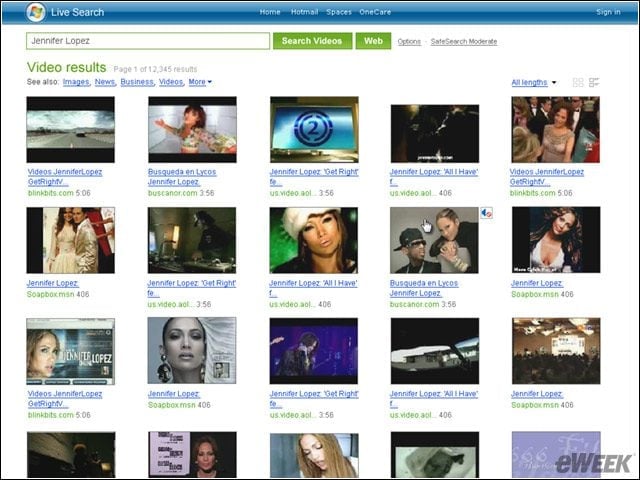The width and height of the screenshot is (640, 480).
Task: Open the search Options link
Action: click(409, 42)
